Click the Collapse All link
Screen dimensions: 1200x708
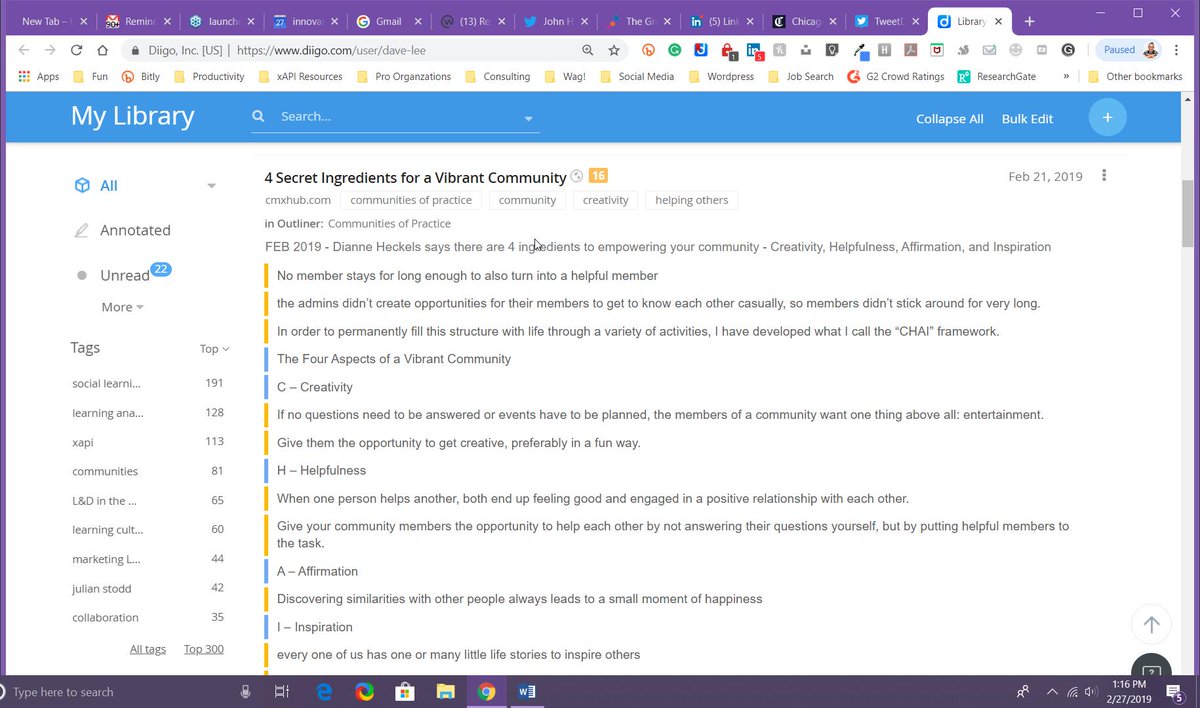[x=949, y=118]
